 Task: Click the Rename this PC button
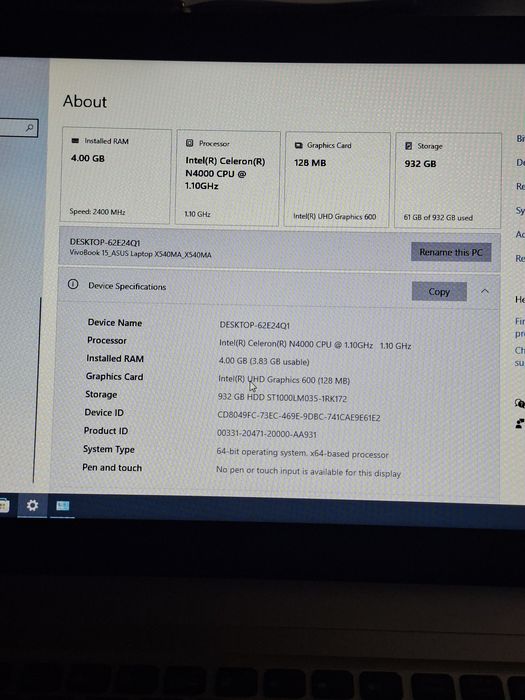(451, 252)
